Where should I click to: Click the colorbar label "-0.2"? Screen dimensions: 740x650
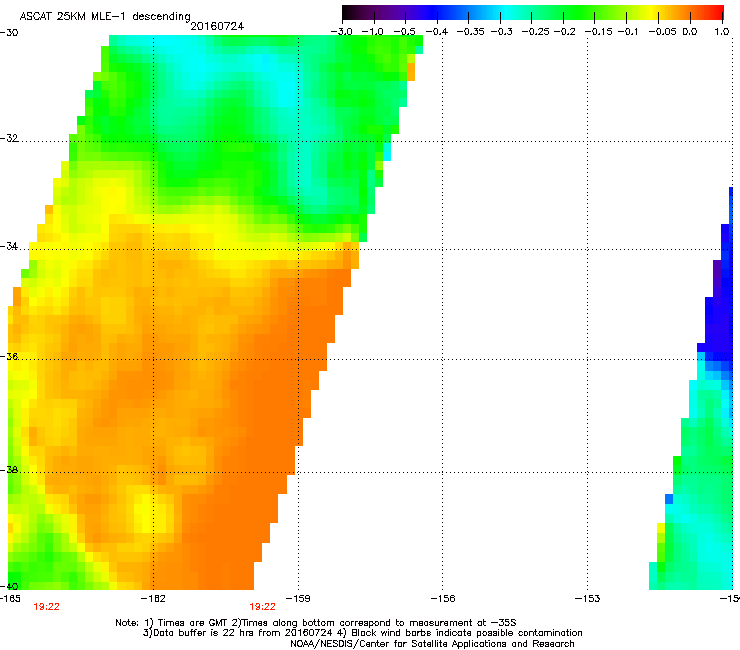(564, 32)
